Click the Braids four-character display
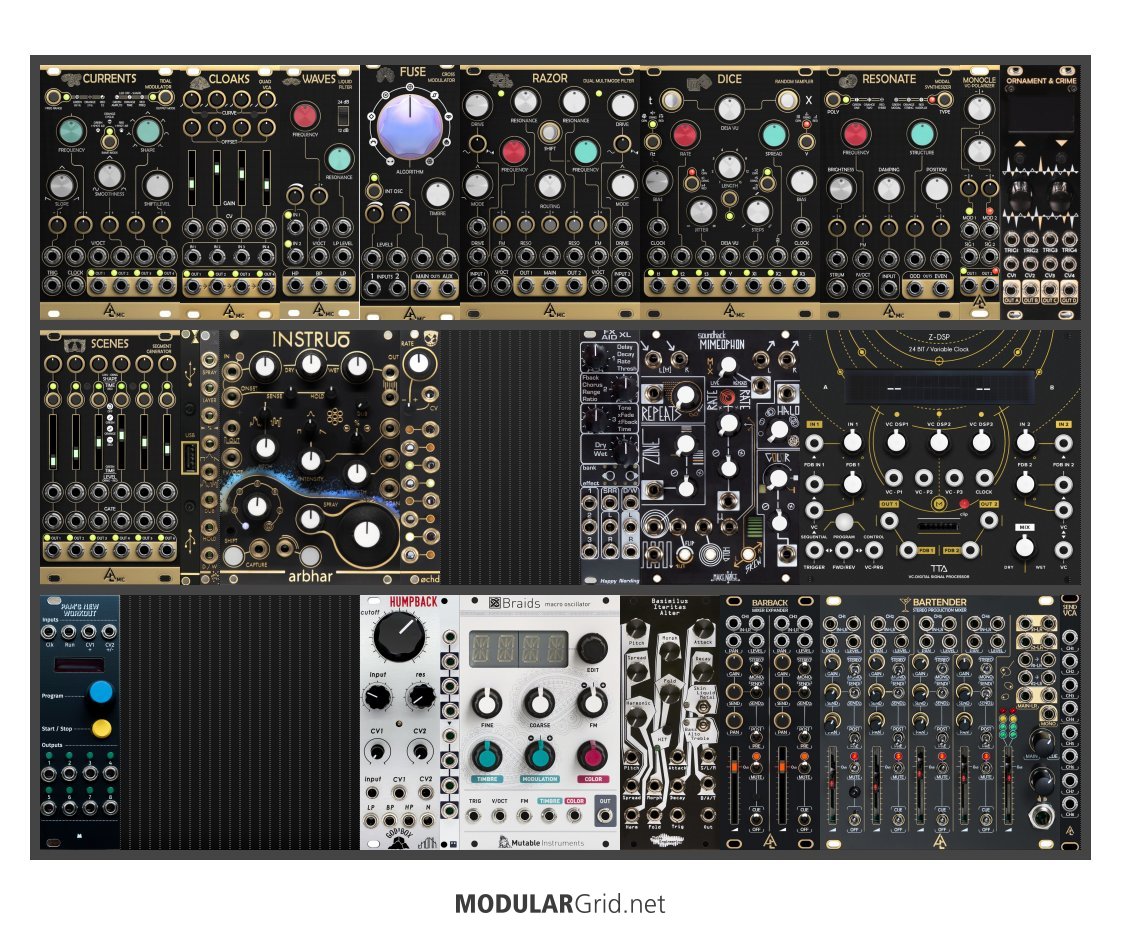 pyautogui.click(x=519, y=650)
